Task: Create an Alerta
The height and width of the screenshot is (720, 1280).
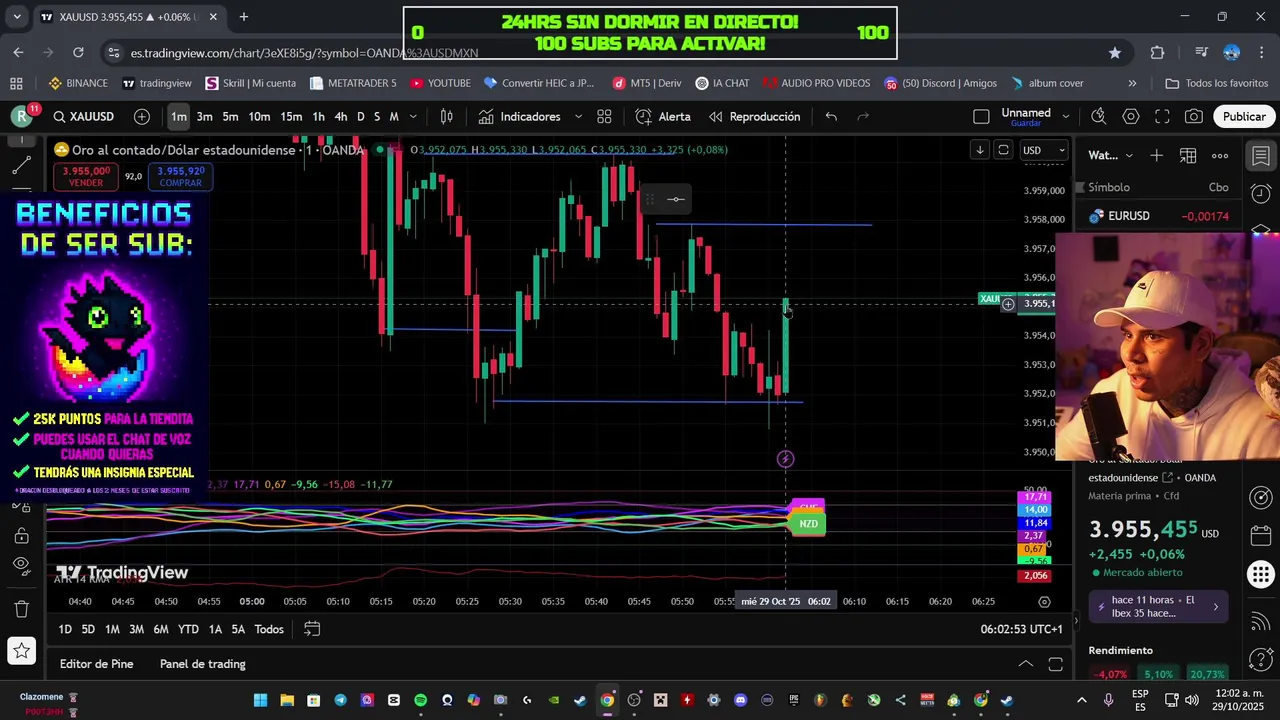Action: click(663, 117)
